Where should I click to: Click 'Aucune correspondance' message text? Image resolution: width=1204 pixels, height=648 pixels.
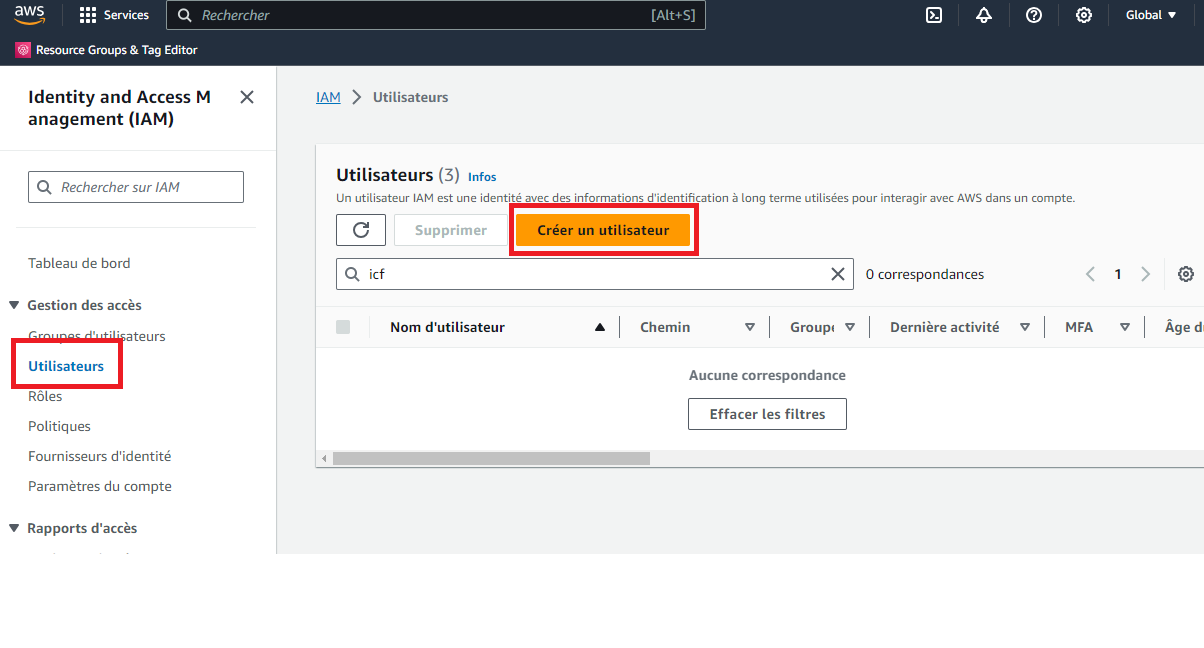pyautogui.click(x=767, y=375)
